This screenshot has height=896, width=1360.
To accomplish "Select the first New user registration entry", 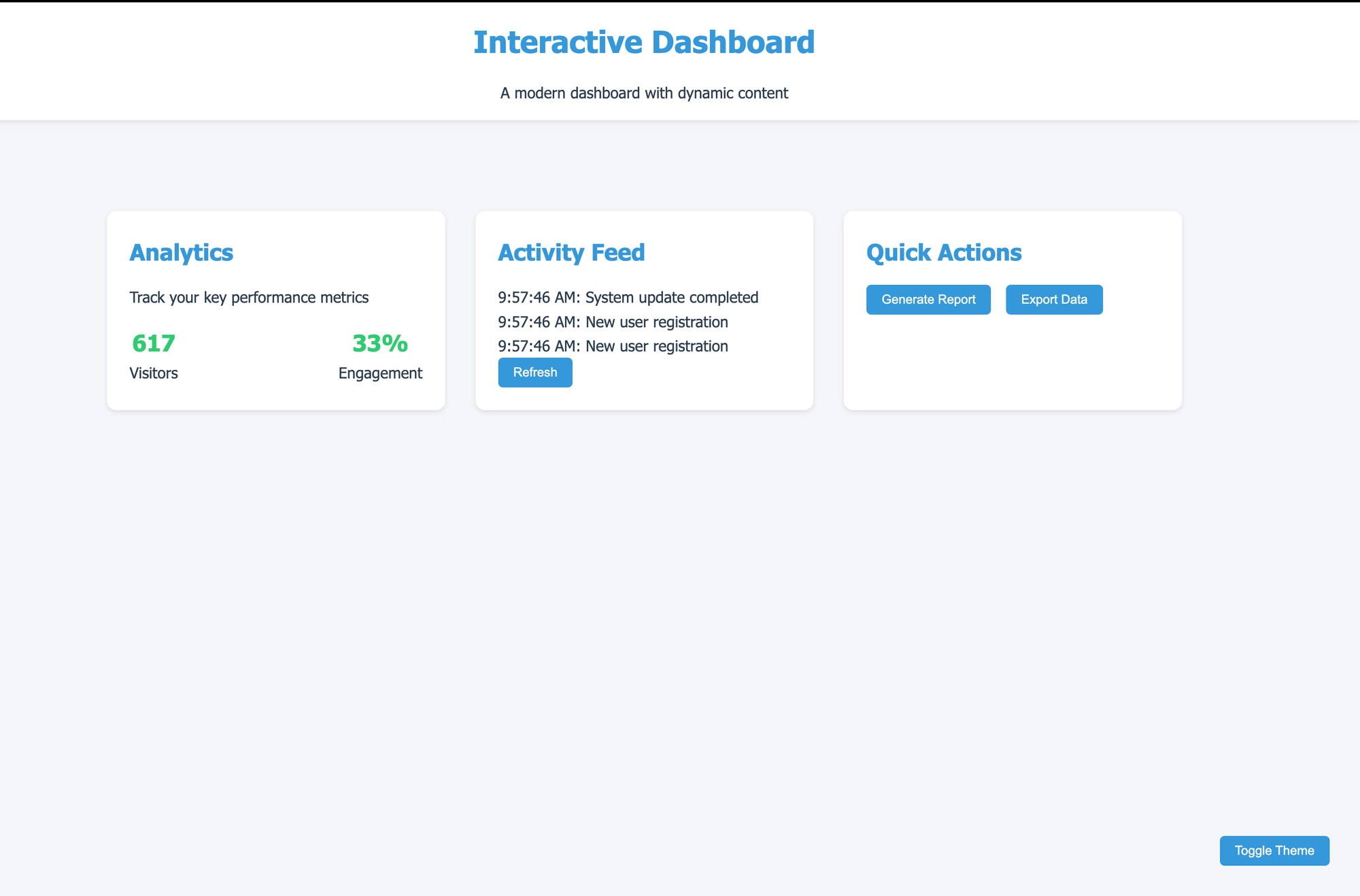I will click(613, 322).
